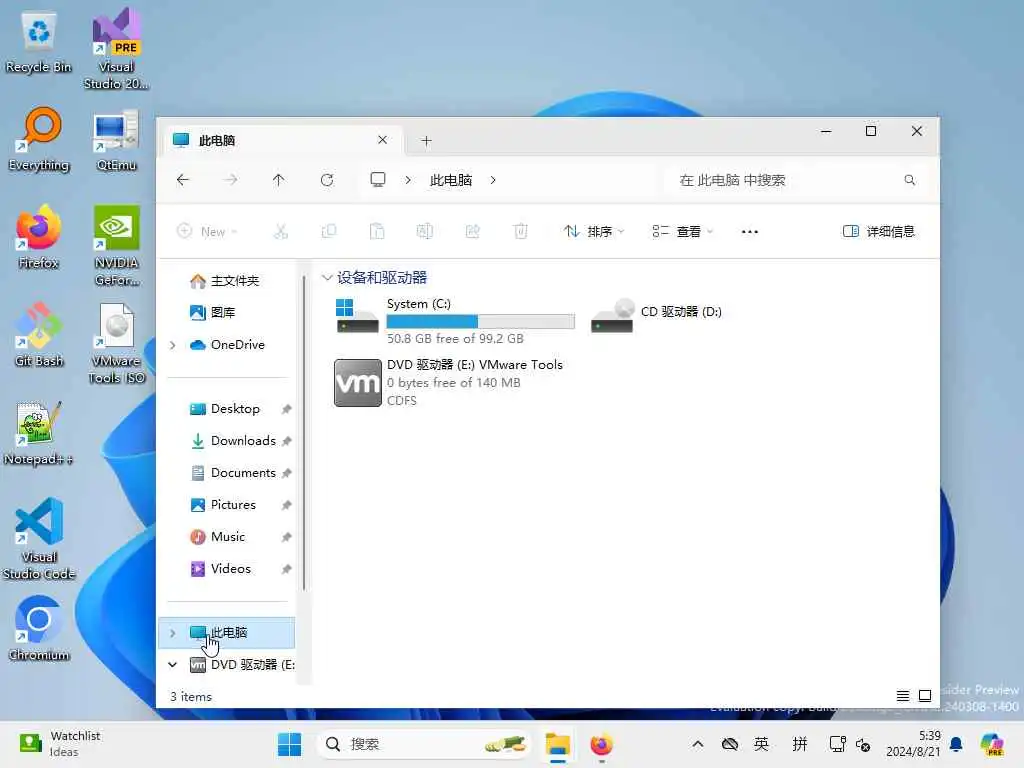This screenshot has height=768, width=1024.
Task: Select the 此电脑 window tab
Action: click(281, 140)
